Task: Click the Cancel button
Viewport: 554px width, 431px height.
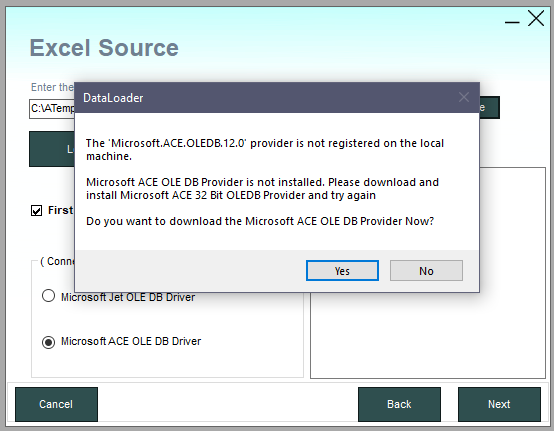Action: click(x=56, y=404)
